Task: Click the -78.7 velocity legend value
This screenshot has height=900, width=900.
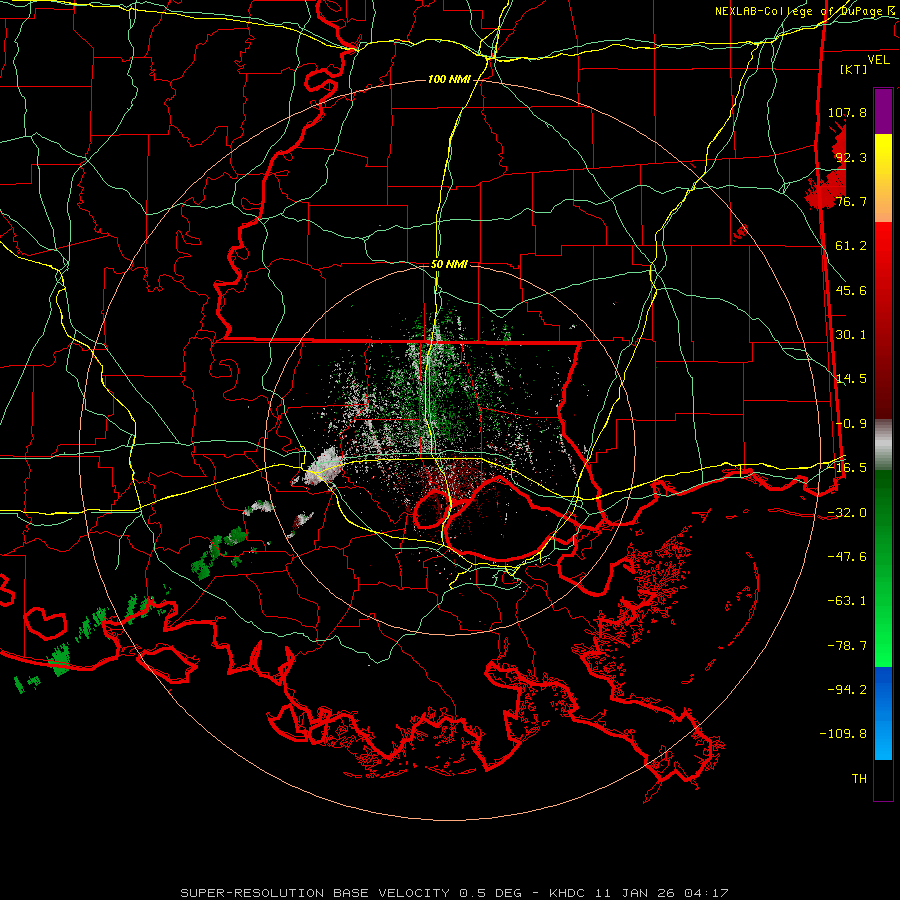Action: tap(847, 645)
